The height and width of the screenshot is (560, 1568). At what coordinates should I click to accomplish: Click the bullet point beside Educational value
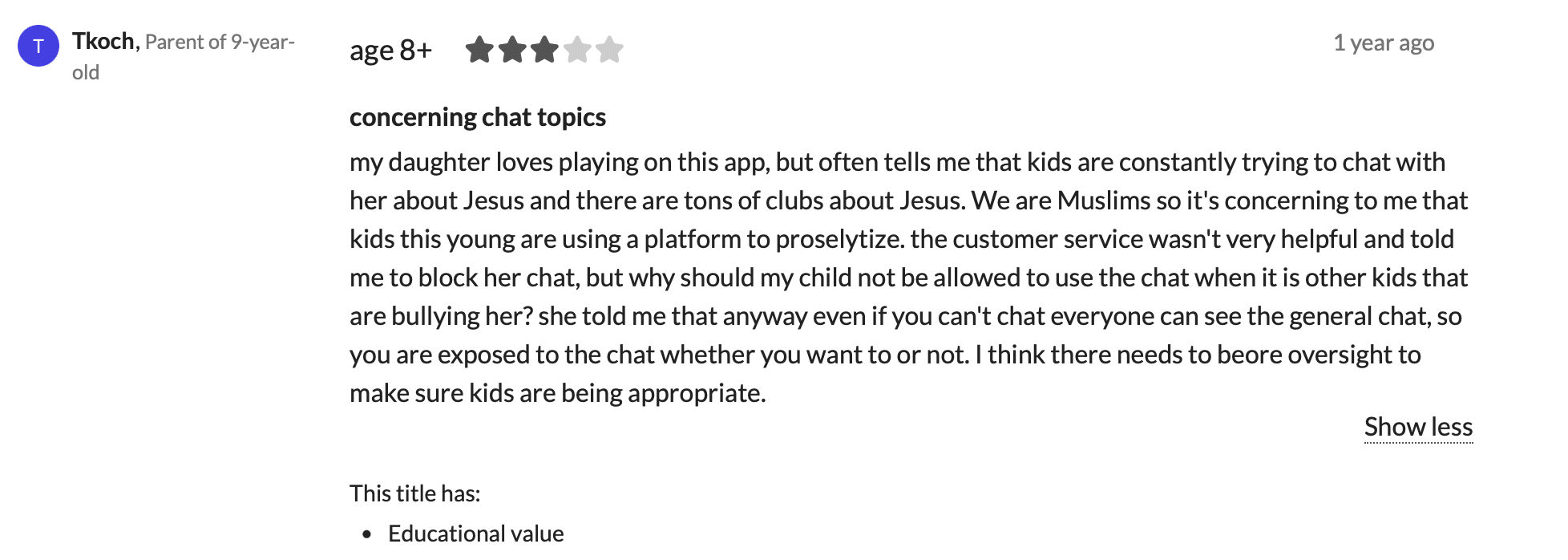[x=366, y=533]
